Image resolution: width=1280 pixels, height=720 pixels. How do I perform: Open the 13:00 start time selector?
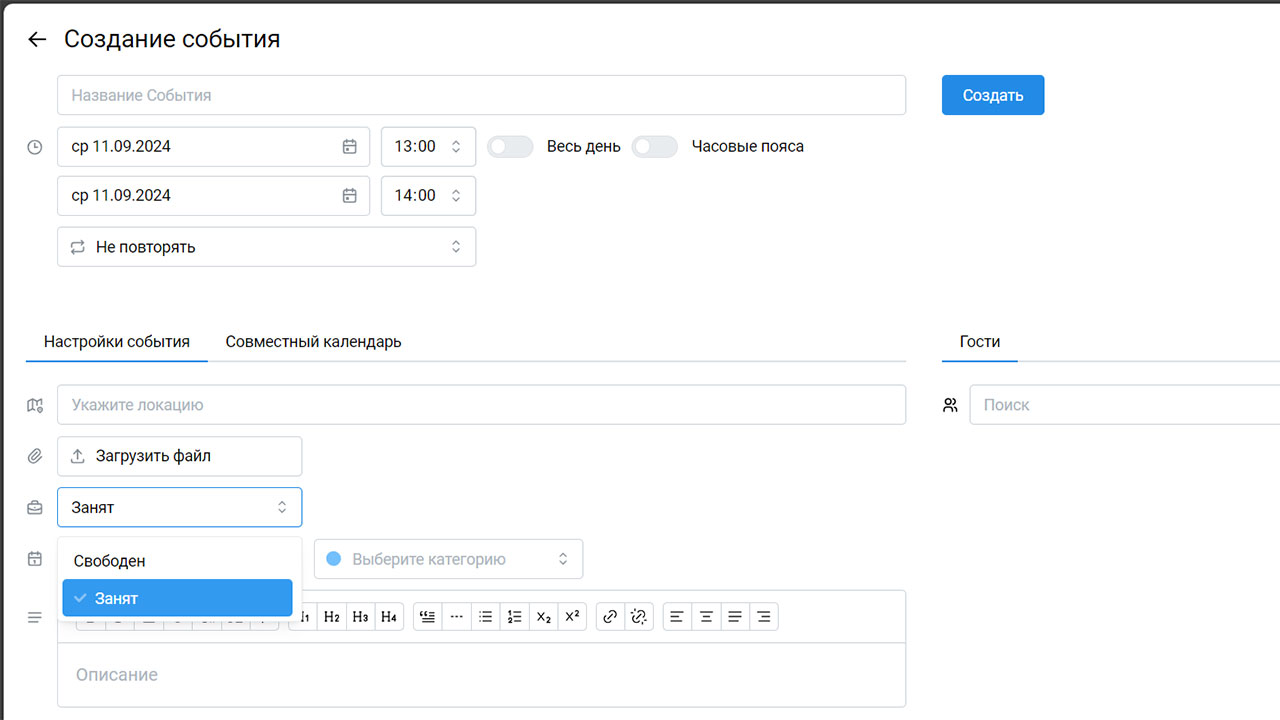429,147
